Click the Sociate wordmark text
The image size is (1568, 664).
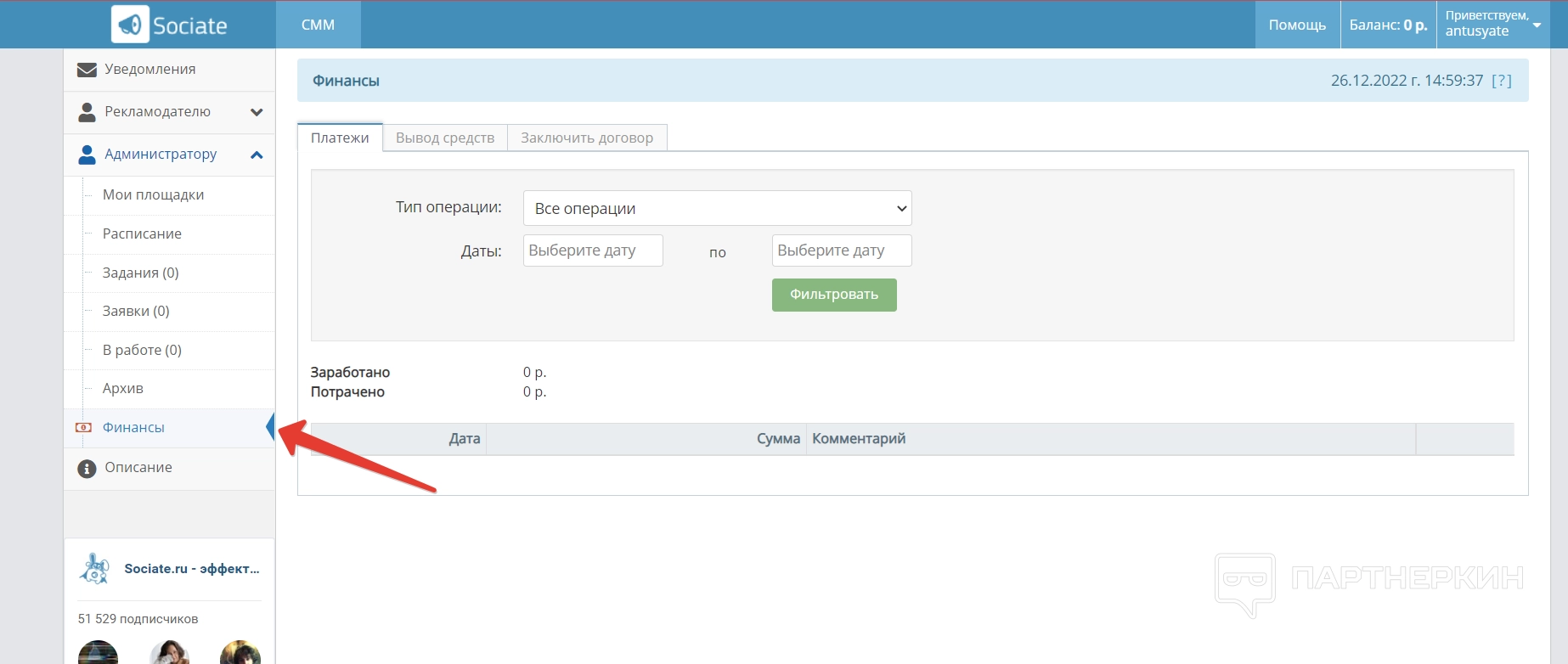pyautogui.click(x=189, y=25)
